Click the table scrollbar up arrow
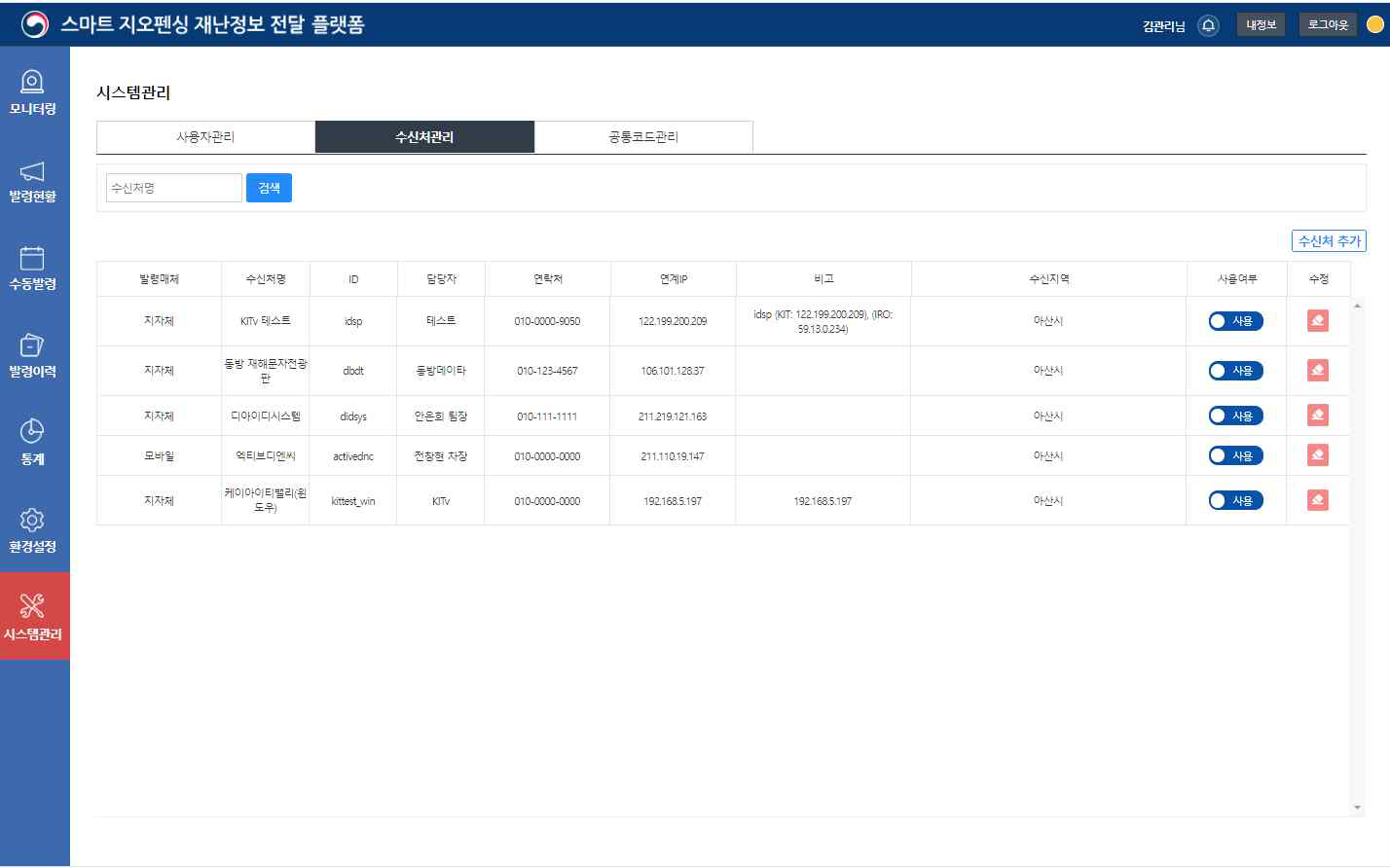Screen dimensions: 1390x868 [1357, 306]
